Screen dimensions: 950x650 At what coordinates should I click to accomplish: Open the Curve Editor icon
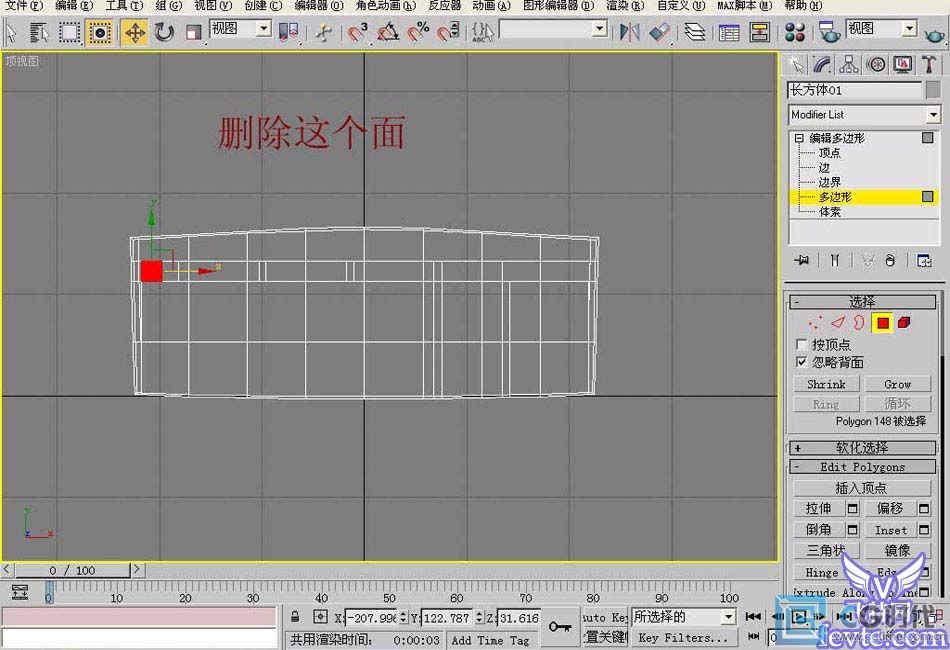point(729,32)
